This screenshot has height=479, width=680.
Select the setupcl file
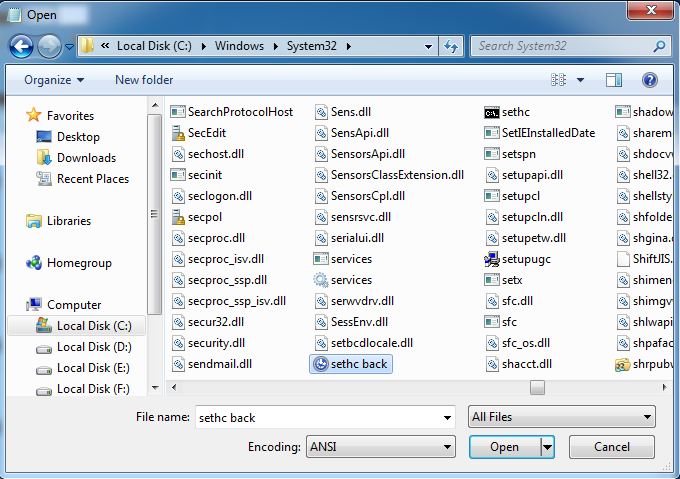point(512,196)
